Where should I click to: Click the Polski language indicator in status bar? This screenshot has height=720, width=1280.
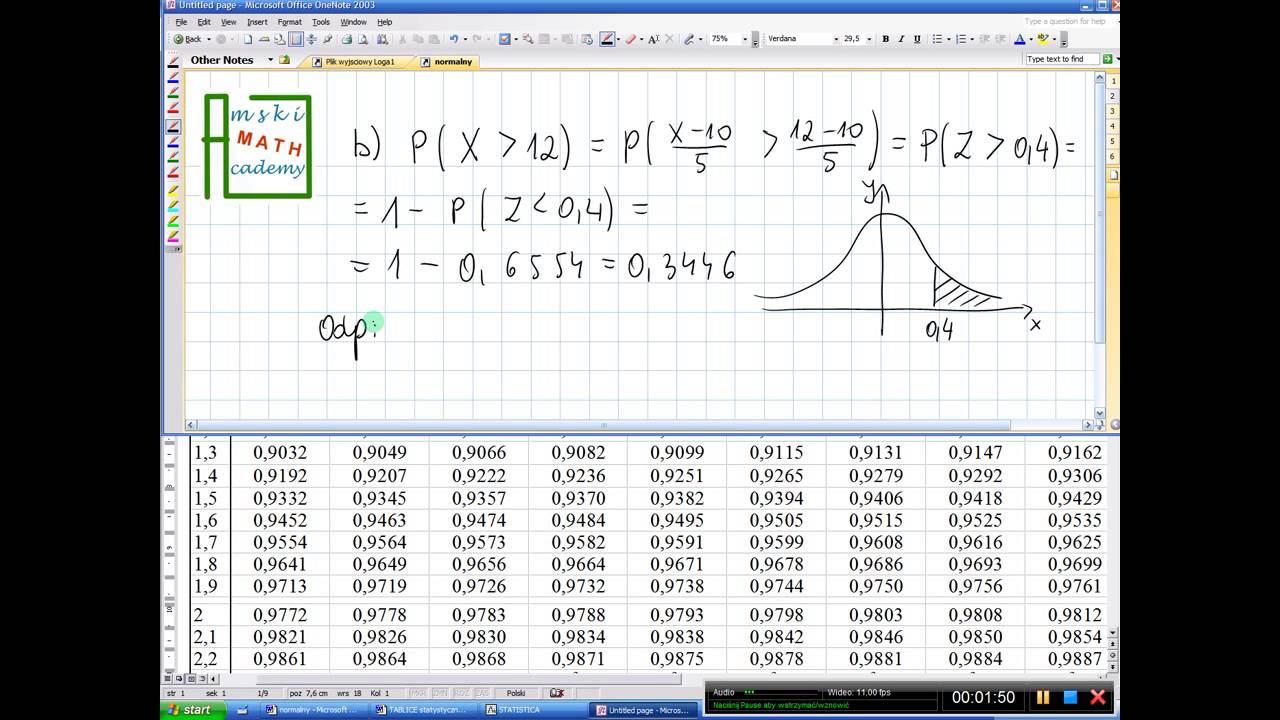(x=516, y=693)
